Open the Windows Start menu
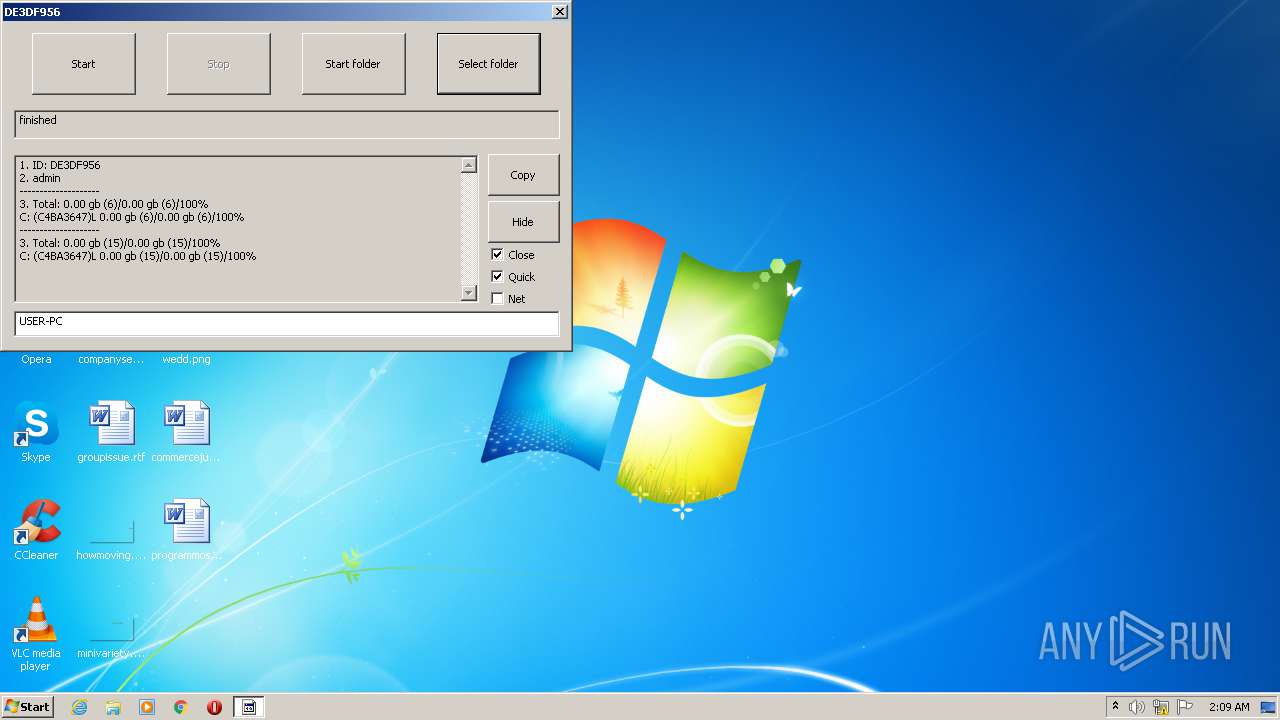This screenshot has width=1280, height=720. (x=27, y=707)
